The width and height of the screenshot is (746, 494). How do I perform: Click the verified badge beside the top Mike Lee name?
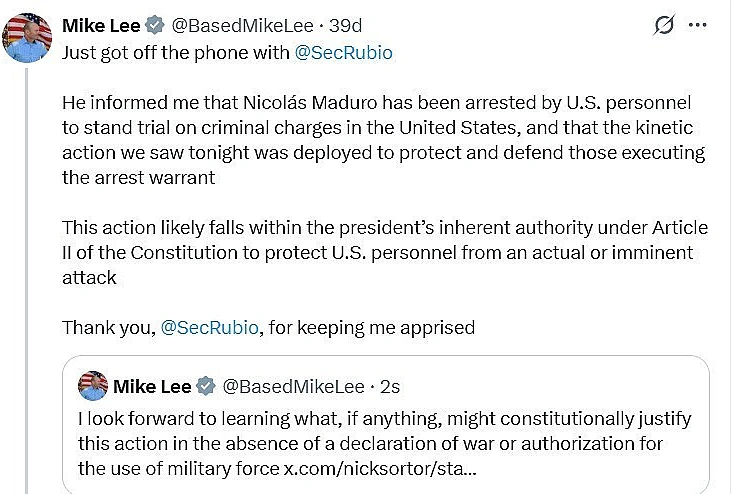(x=155, y=25)
